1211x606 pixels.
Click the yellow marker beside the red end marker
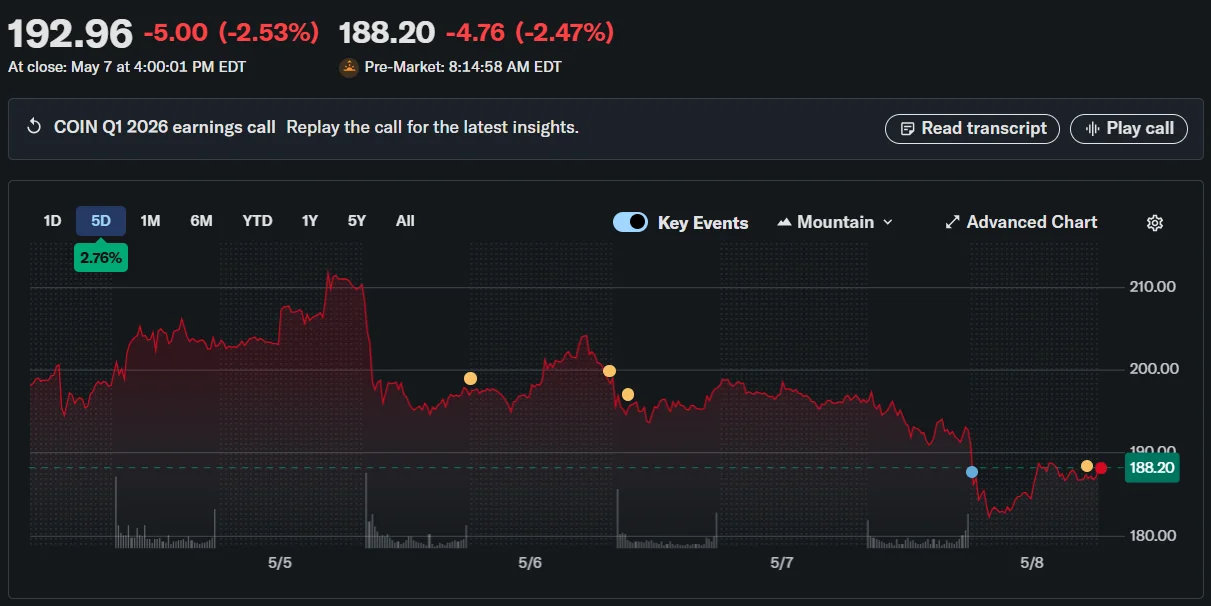(1087, 466)
